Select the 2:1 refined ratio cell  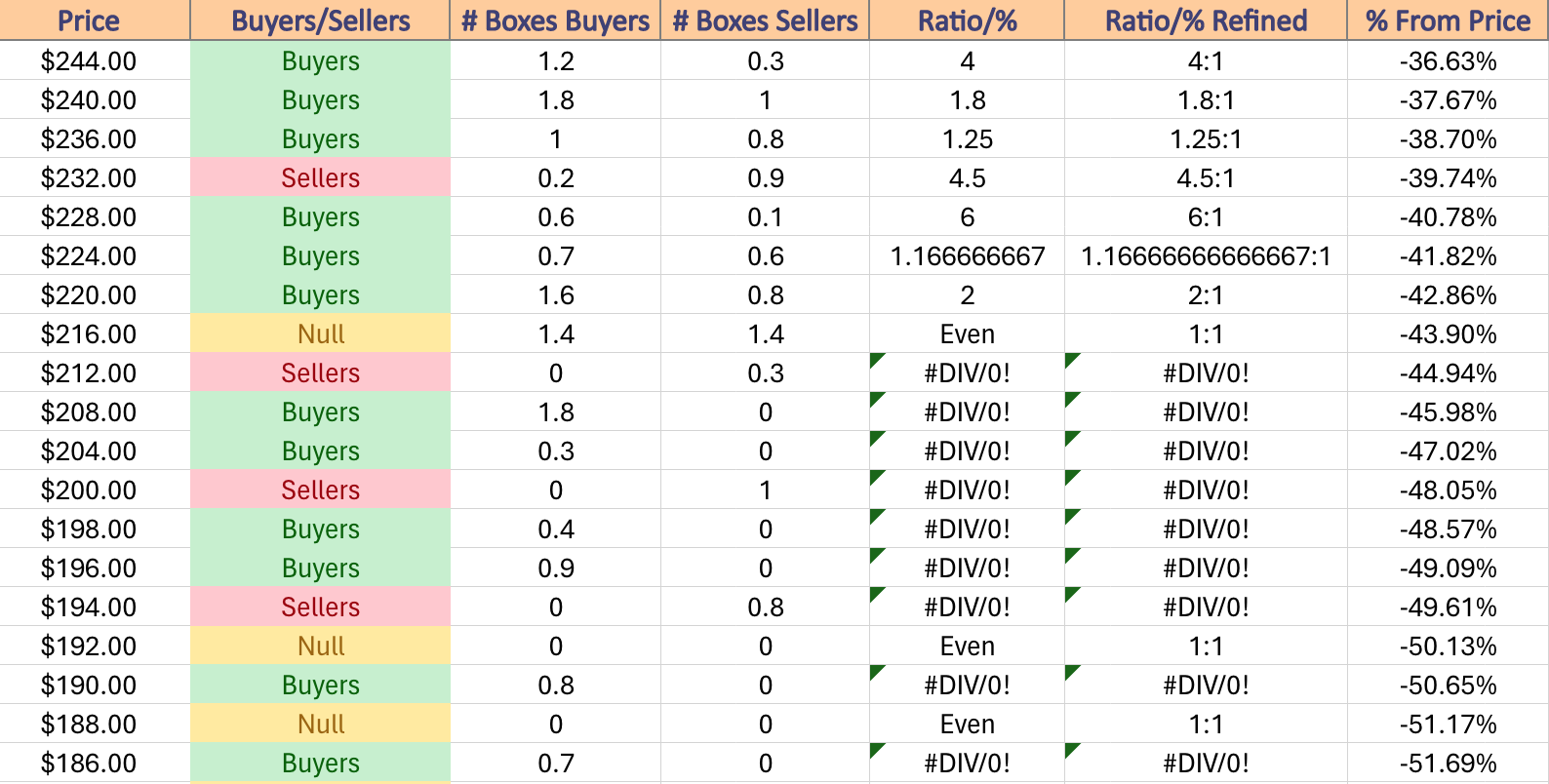coord(1207,294)
